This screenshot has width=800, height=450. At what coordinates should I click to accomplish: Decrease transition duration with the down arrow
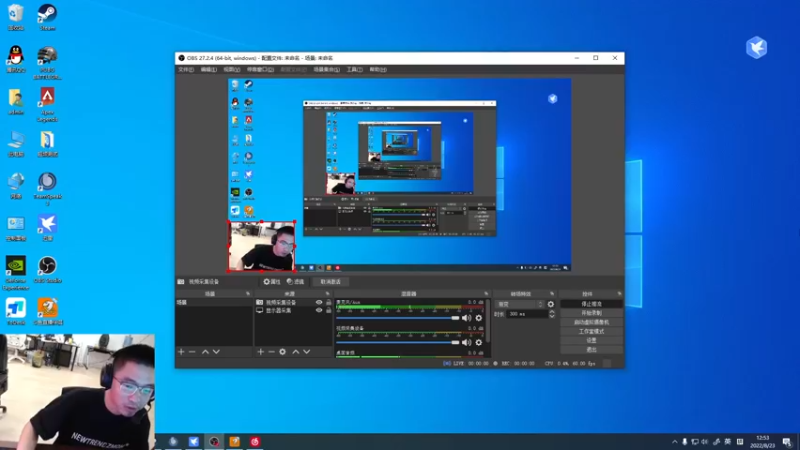pos(552,316)
